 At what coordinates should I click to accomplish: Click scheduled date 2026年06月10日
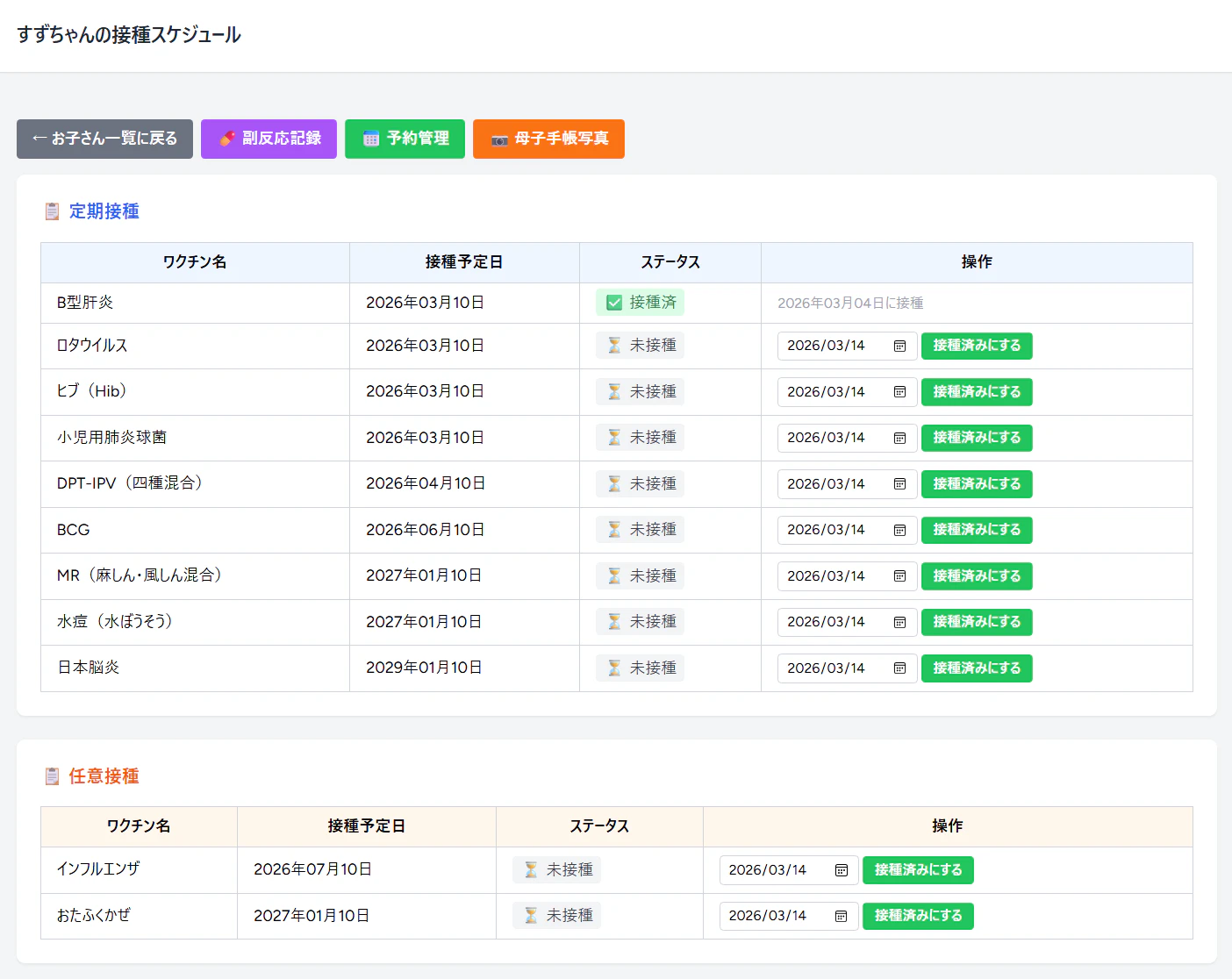point(426,530)
